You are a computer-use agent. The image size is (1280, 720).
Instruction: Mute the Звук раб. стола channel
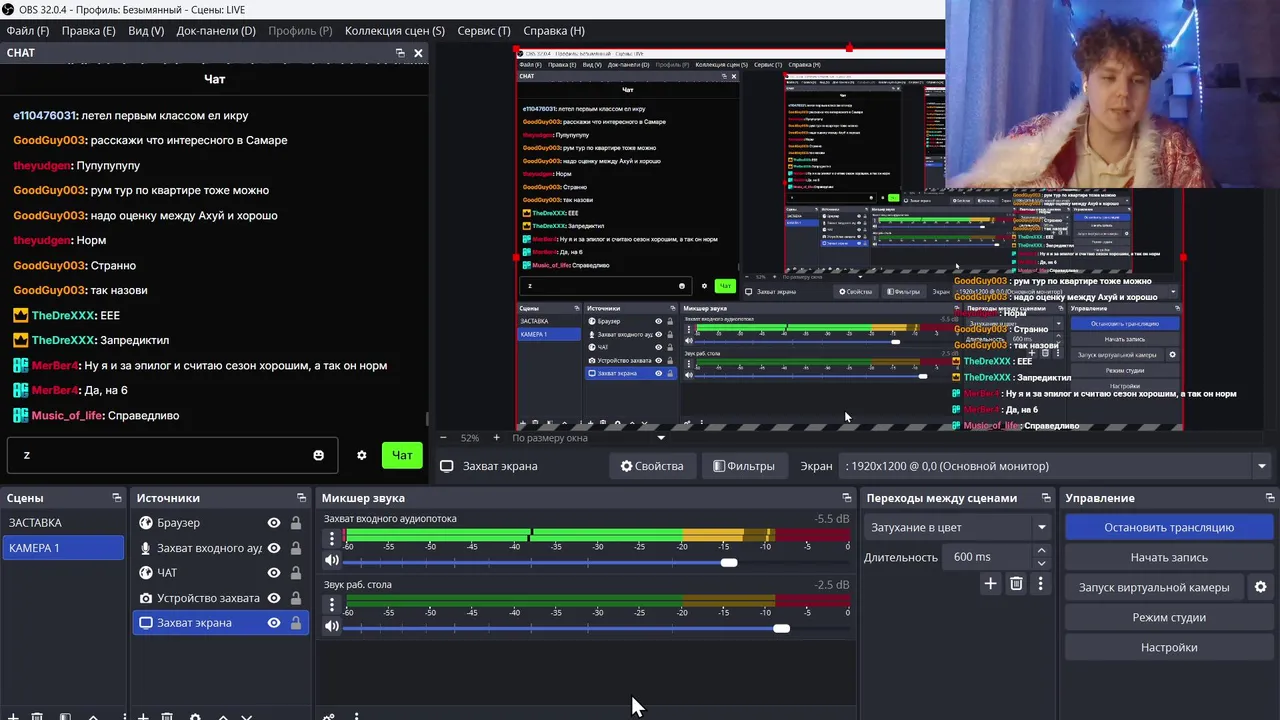click(332, 627)
